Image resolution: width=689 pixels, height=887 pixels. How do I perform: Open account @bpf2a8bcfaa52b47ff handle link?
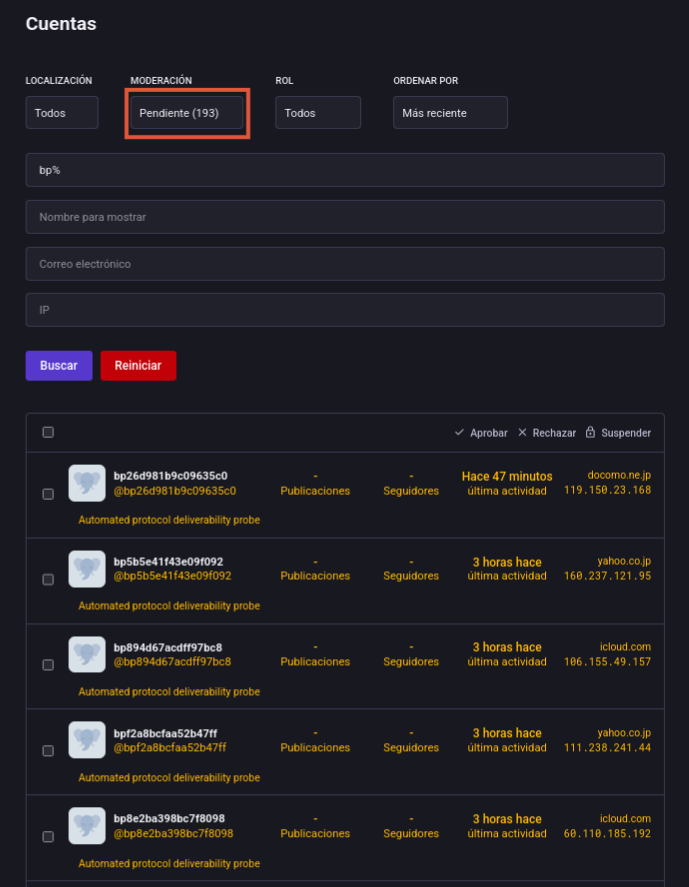[170, 747]
